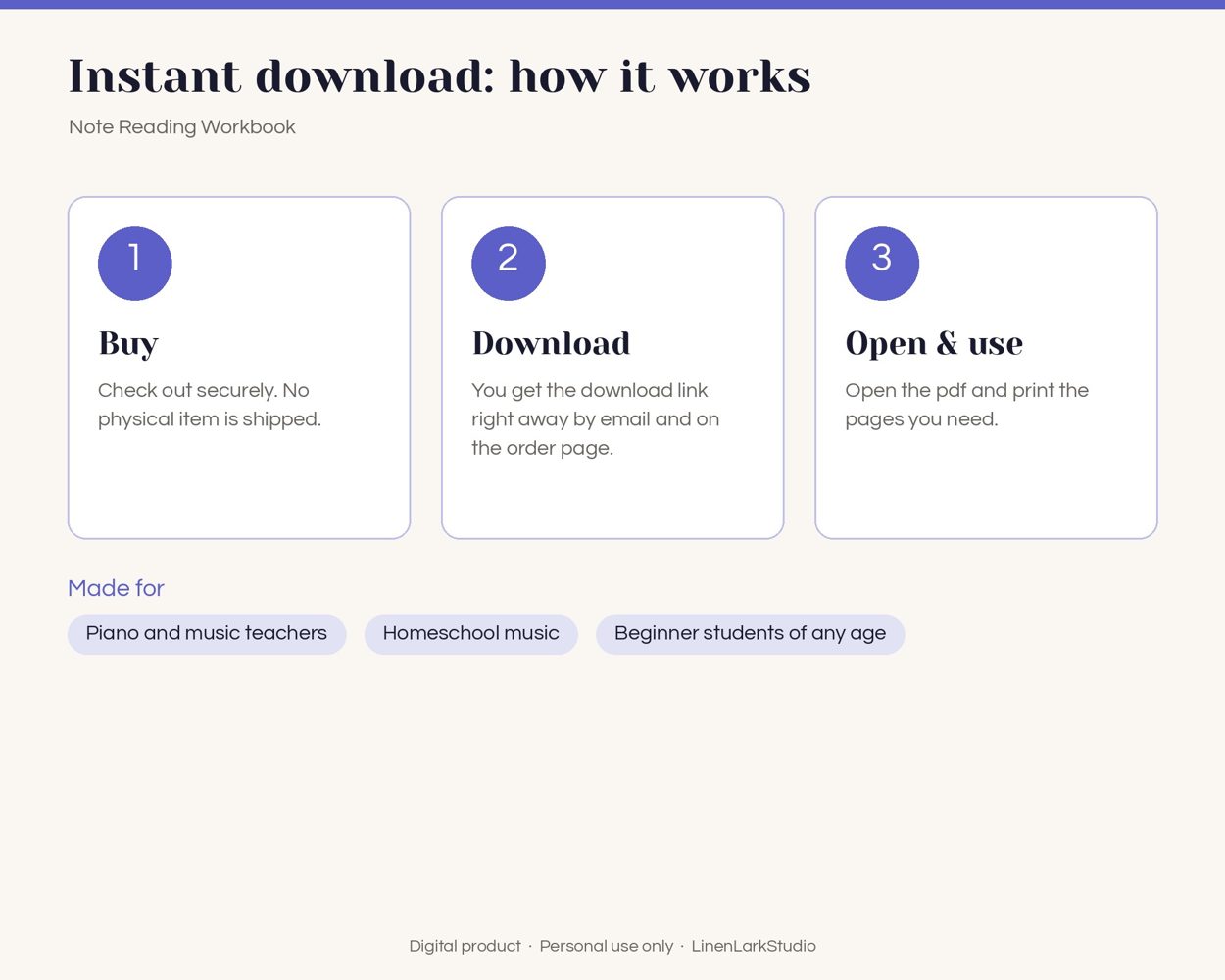The width and height of the screenshot is (1225, 980).
Task: Click the 'Check out securely' description text
Action: point(210,405)
